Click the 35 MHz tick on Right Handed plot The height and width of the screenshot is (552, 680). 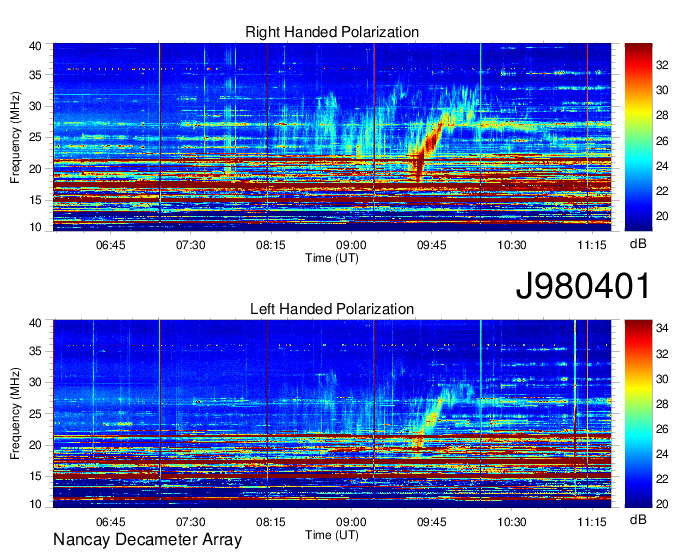35,75
